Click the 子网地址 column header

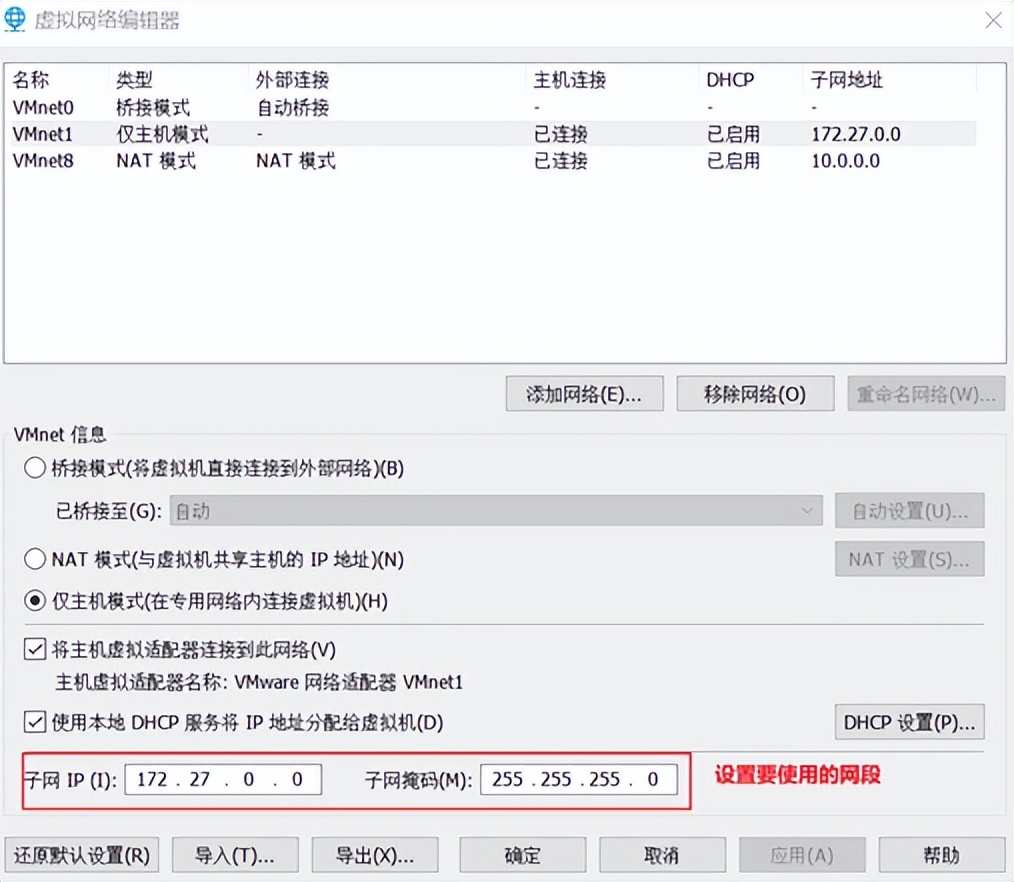890,80
